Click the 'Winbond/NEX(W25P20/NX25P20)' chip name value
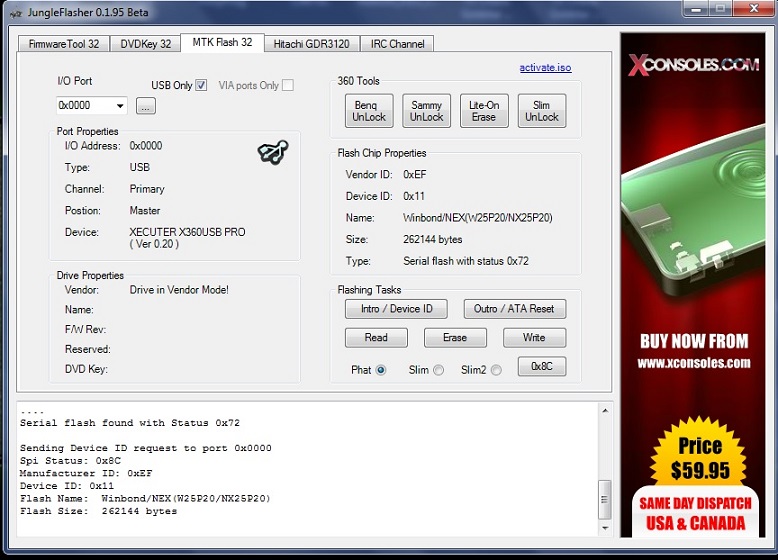 click(478, 218)
